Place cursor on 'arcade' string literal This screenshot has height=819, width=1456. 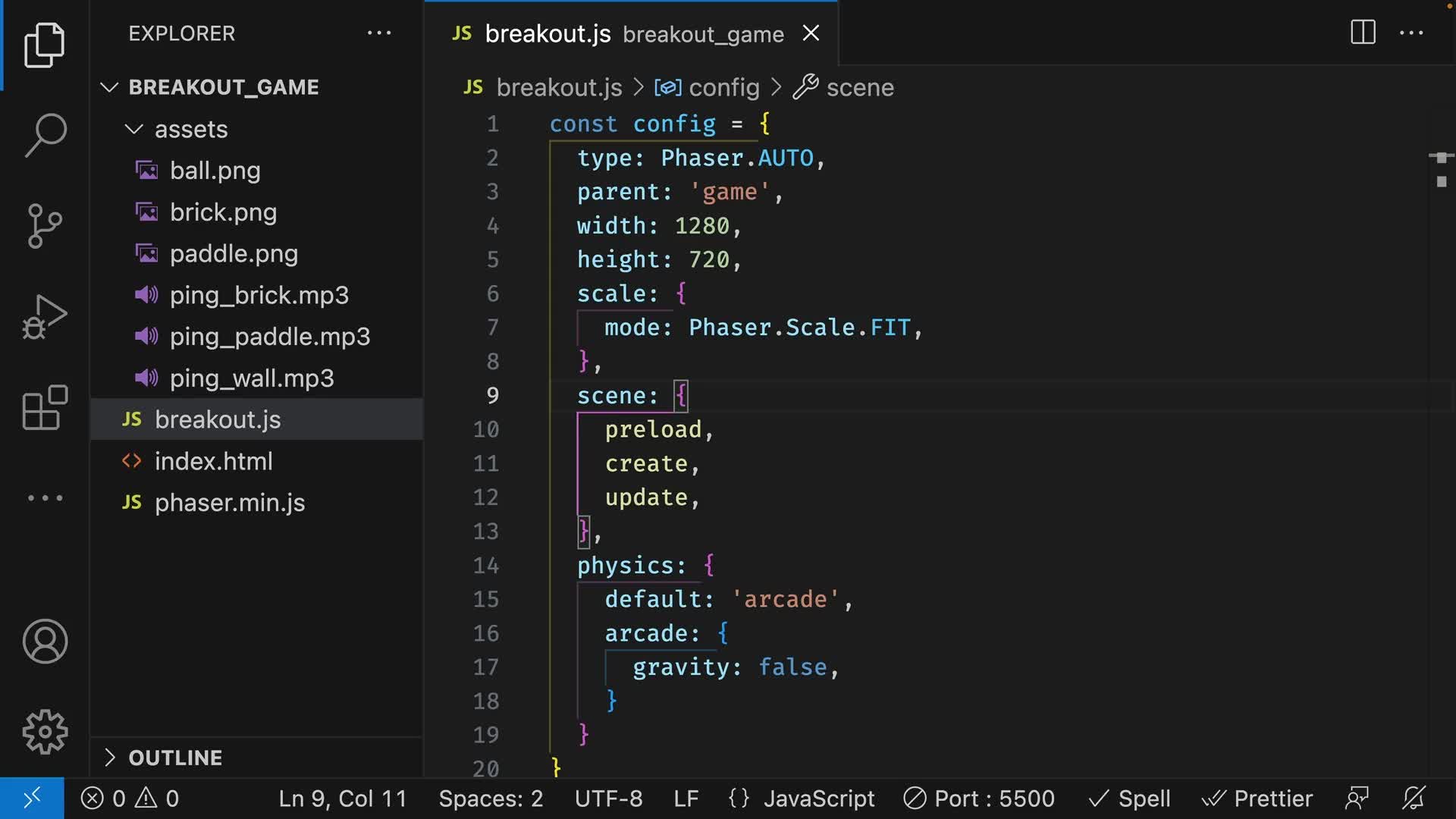pos(785,599)
